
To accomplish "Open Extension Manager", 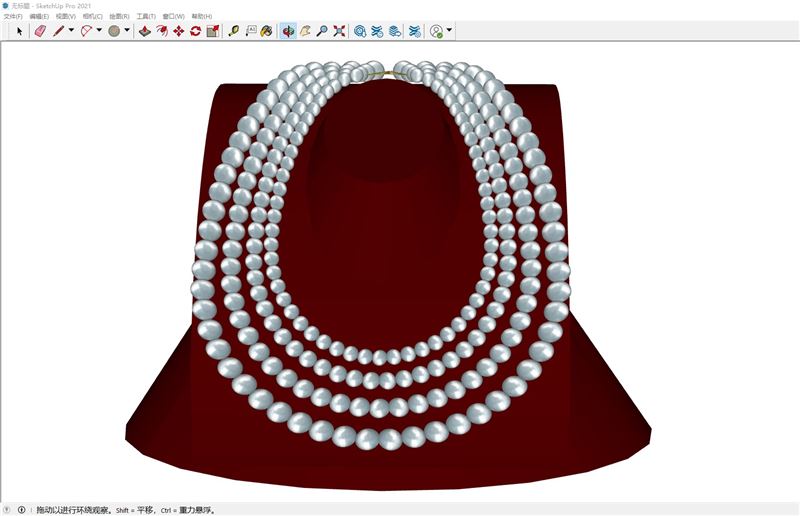I will (x=415, y=31).
